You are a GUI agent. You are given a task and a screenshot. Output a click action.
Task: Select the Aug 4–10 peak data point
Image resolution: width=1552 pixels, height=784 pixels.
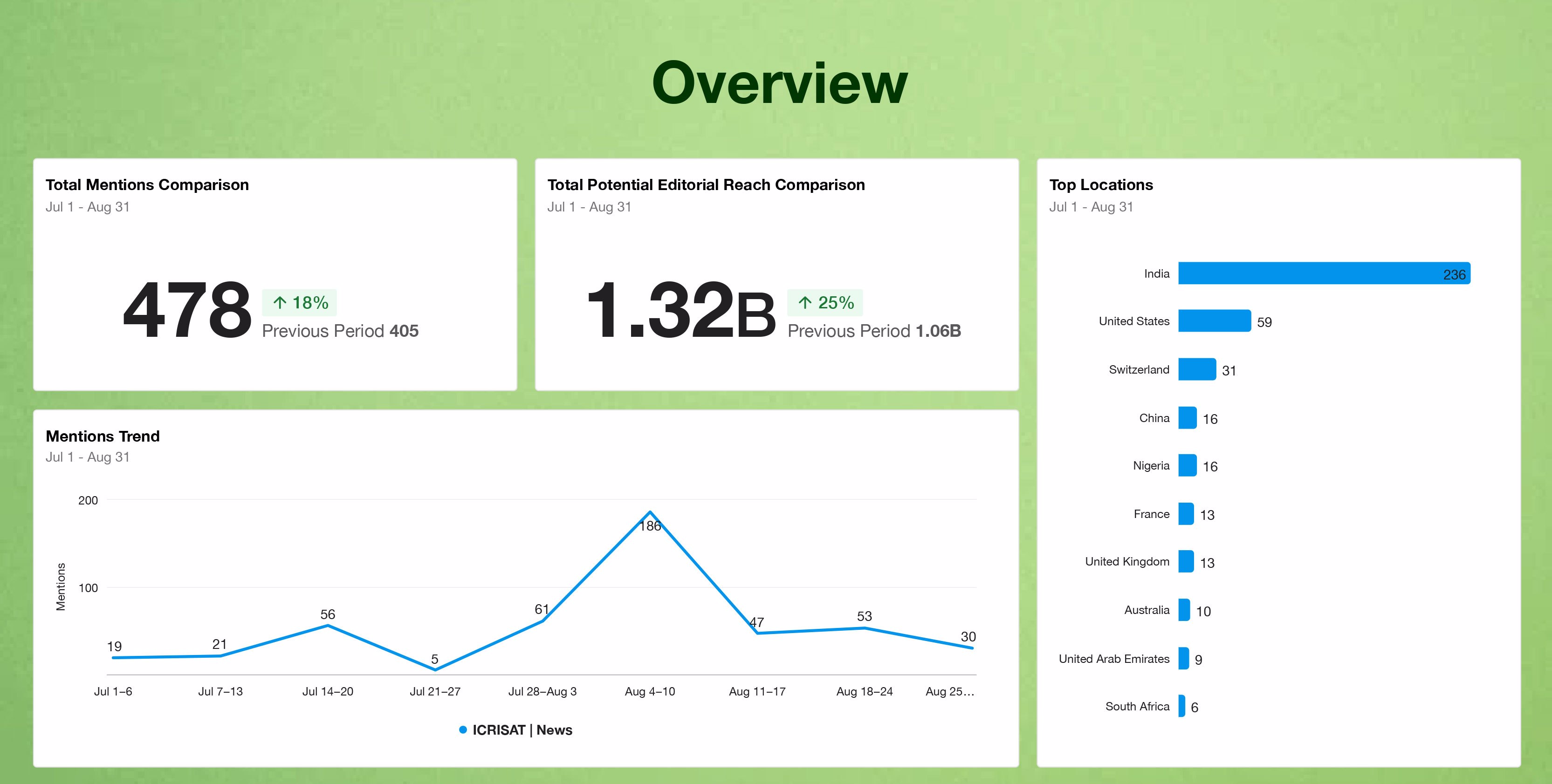pyautogui.click(x=650, y=512)
